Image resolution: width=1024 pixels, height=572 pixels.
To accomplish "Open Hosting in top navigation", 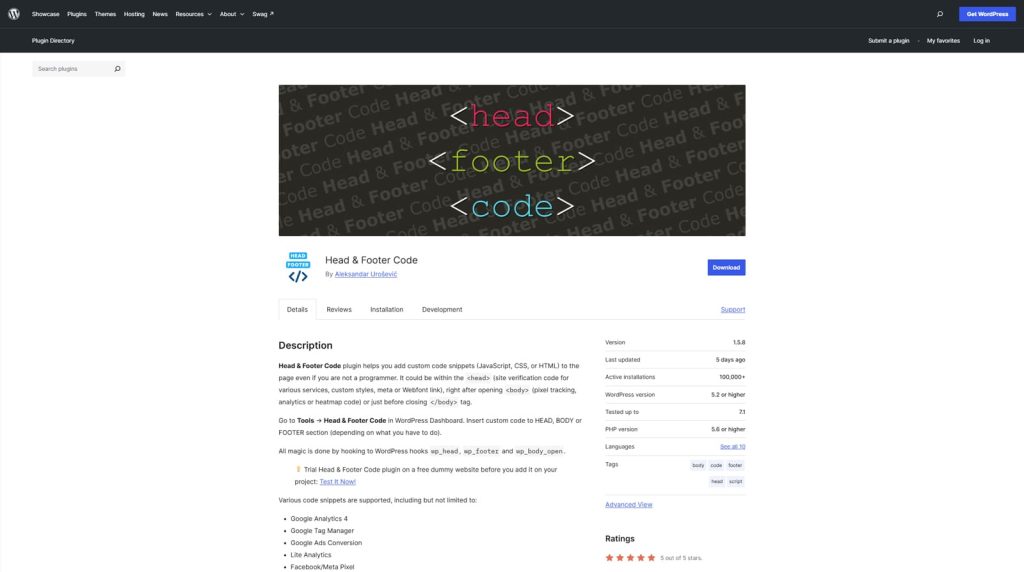I will (134, 14).
